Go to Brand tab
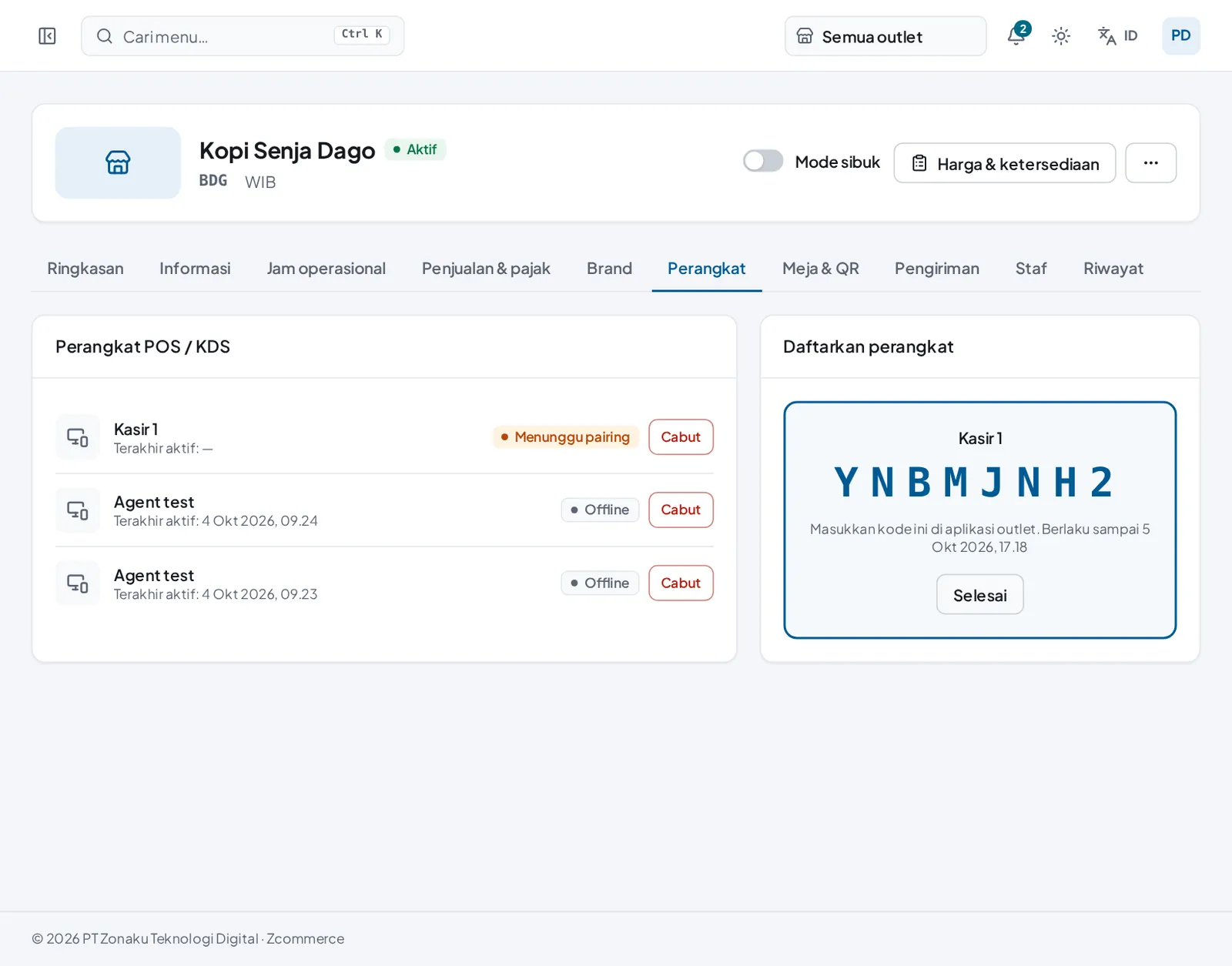Viewport: 1232px width, 966px height. pos(609,269)
